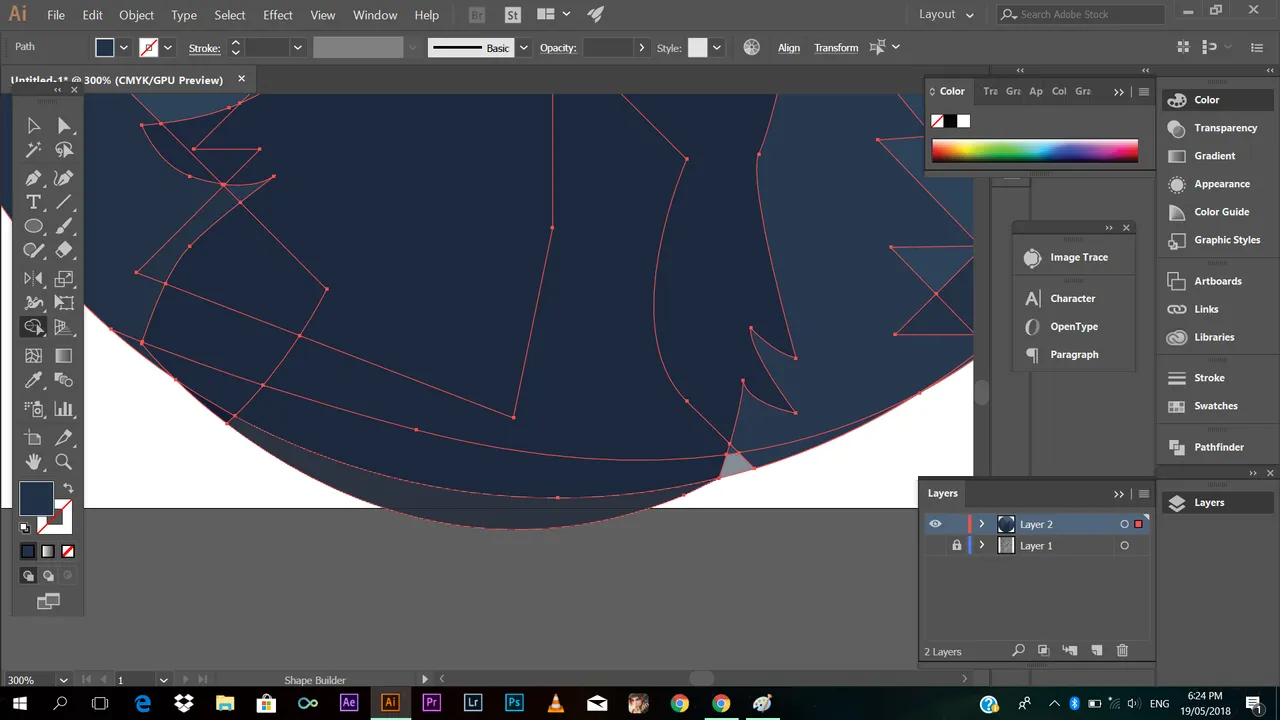Viewport: 1280px width, 720px height.
Task: Click the target circle of Layer 1
Action: pos(1124,546)
